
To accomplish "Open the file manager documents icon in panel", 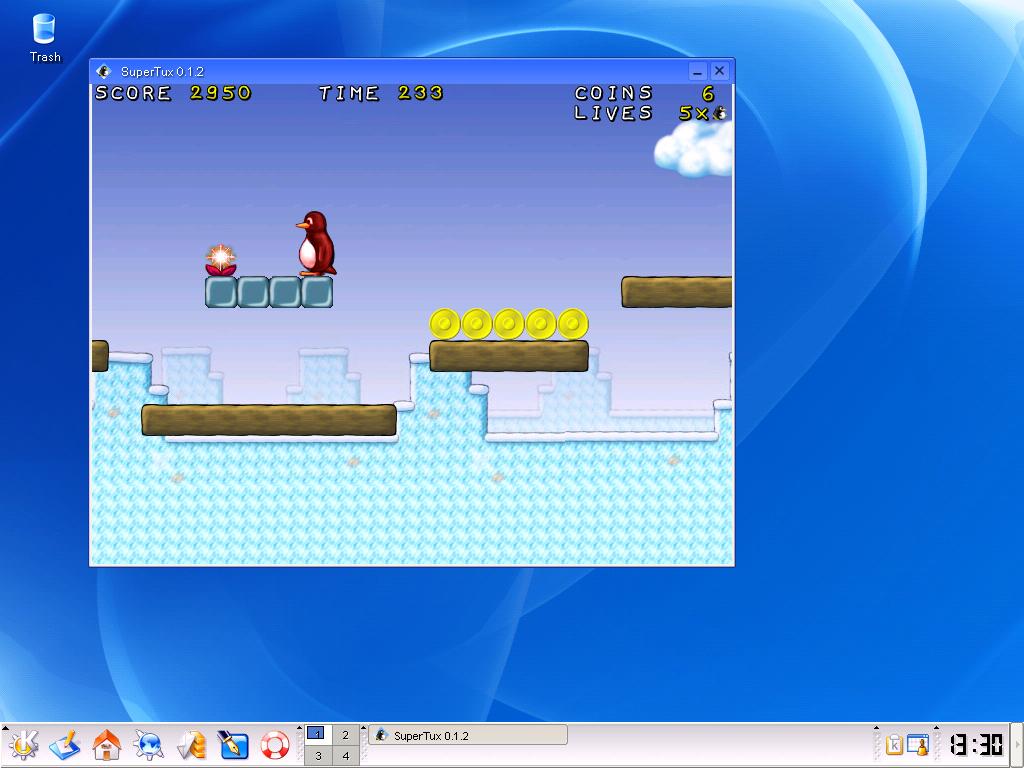I will pyautogui.click(x=191, y=745).
